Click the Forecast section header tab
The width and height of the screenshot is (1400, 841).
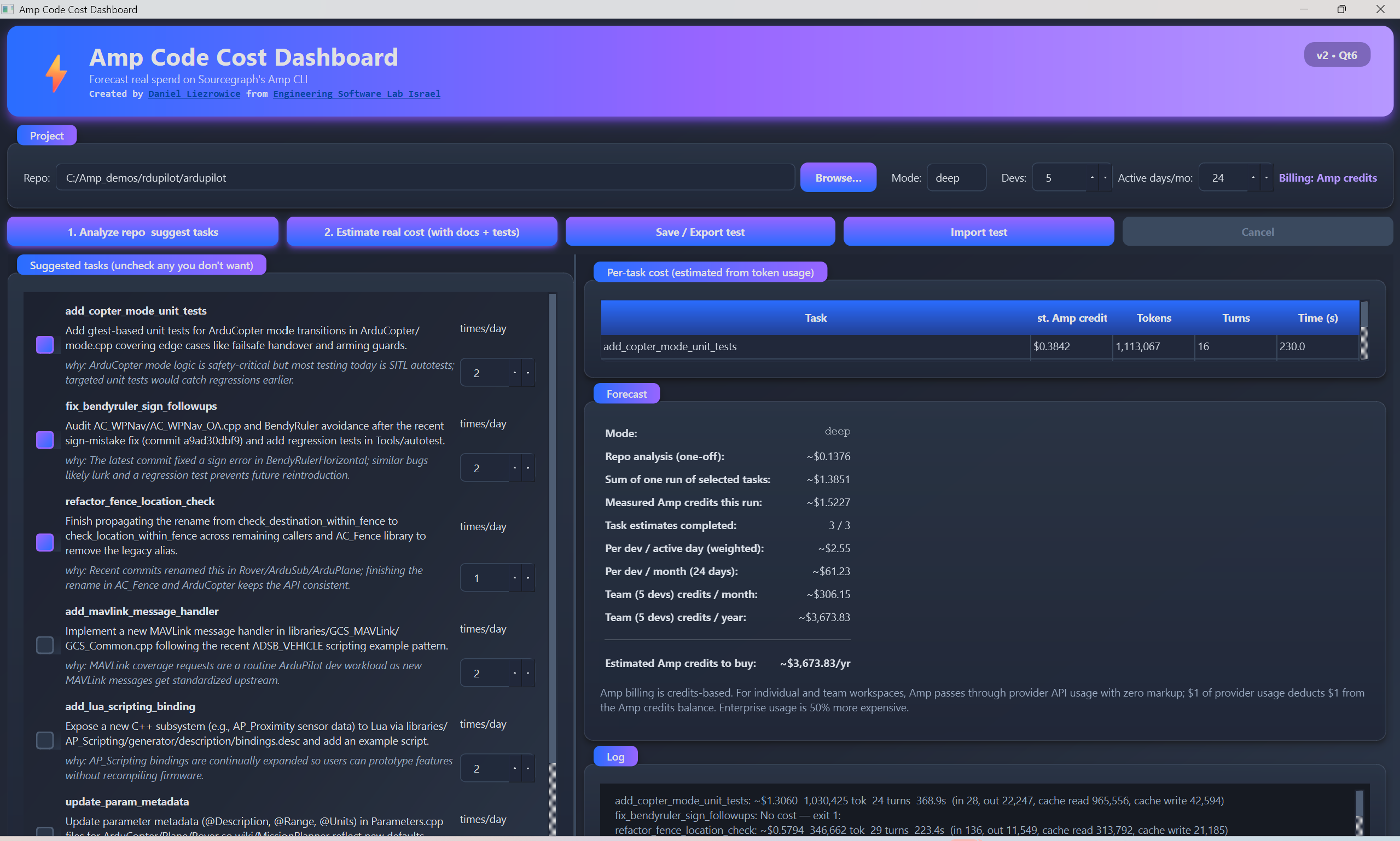626,394
